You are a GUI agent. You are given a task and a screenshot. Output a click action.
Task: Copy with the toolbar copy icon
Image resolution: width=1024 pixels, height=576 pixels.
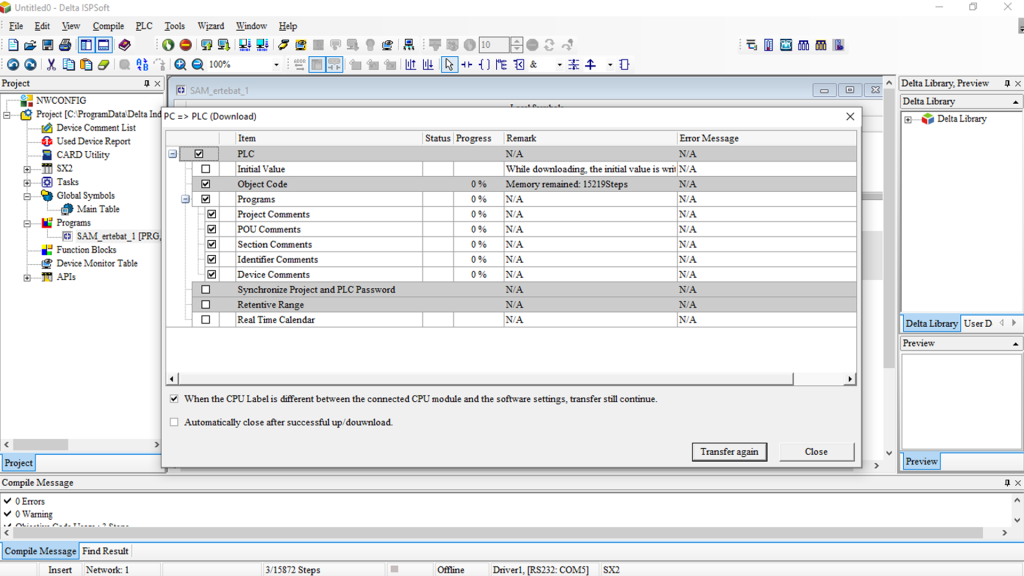(69, 65)
